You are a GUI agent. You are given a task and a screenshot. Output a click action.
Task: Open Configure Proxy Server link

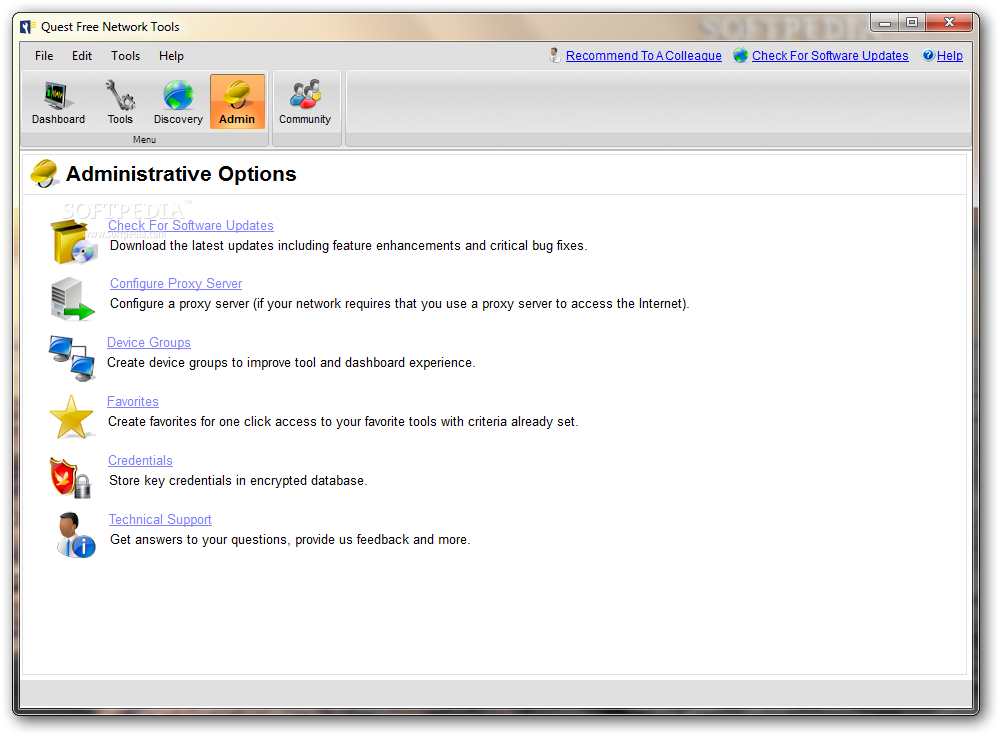coord(176,283)
